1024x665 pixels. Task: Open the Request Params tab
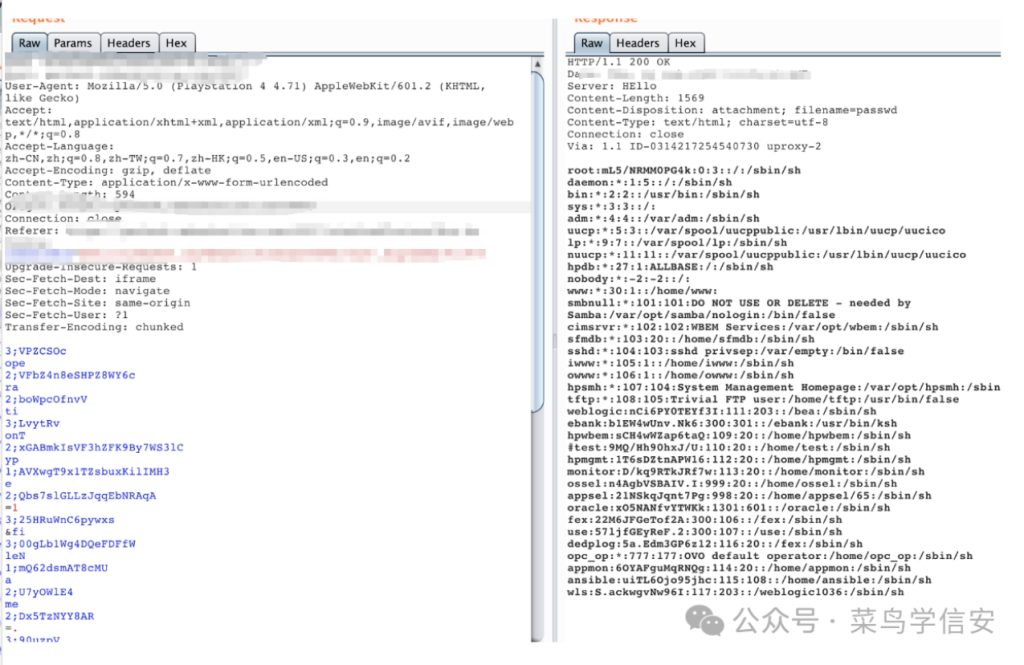72,43
